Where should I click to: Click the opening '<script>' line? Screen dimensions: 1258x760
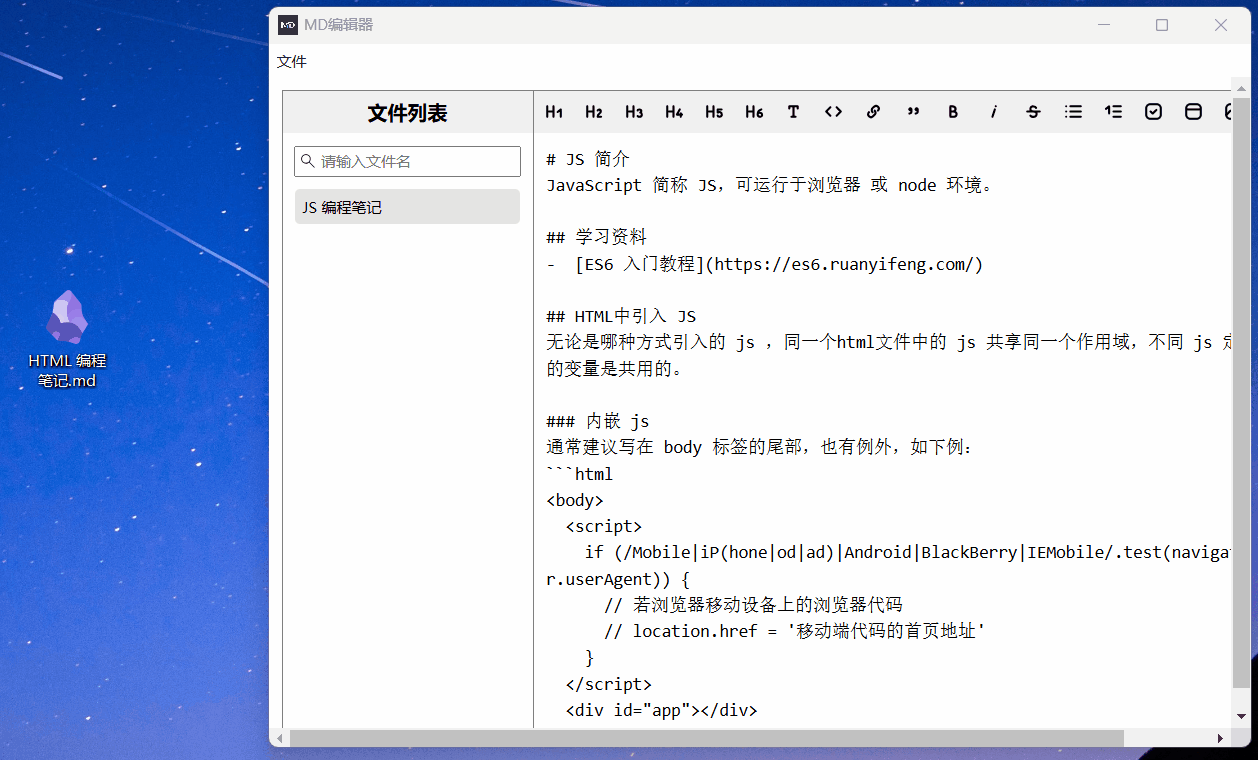(x=603, y=526)
